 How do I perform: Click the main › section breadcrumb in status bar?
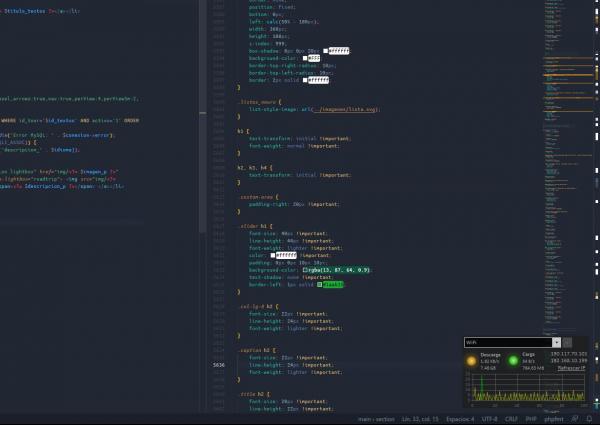[x=376, y=419]
